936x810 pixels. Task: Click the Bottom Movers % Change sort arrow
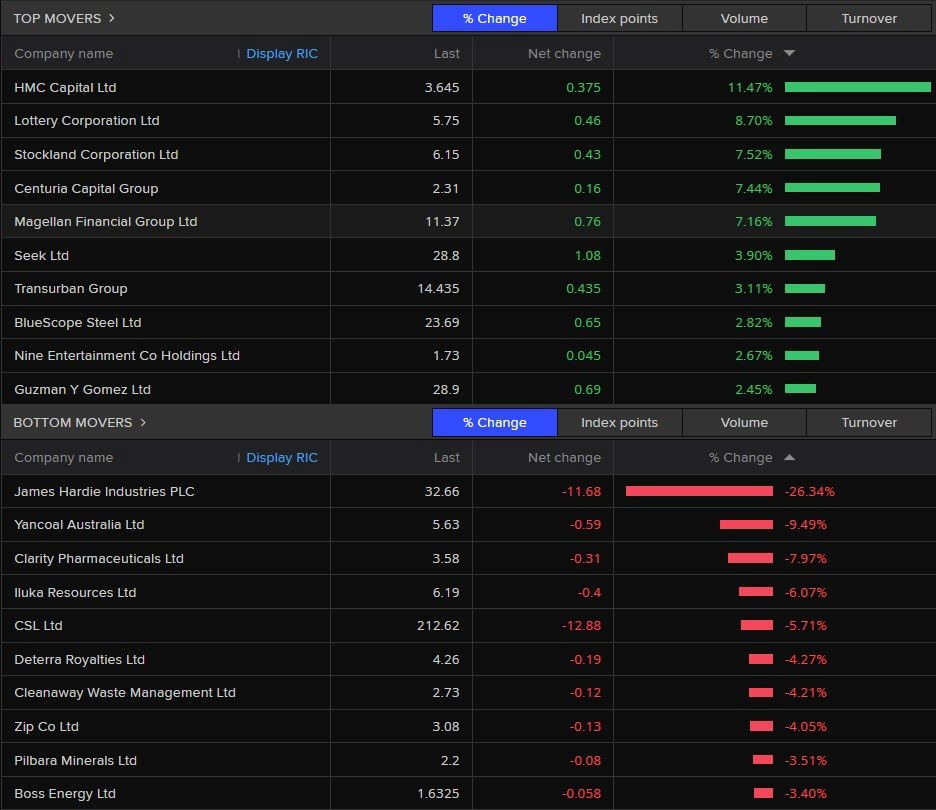[789, 458]
